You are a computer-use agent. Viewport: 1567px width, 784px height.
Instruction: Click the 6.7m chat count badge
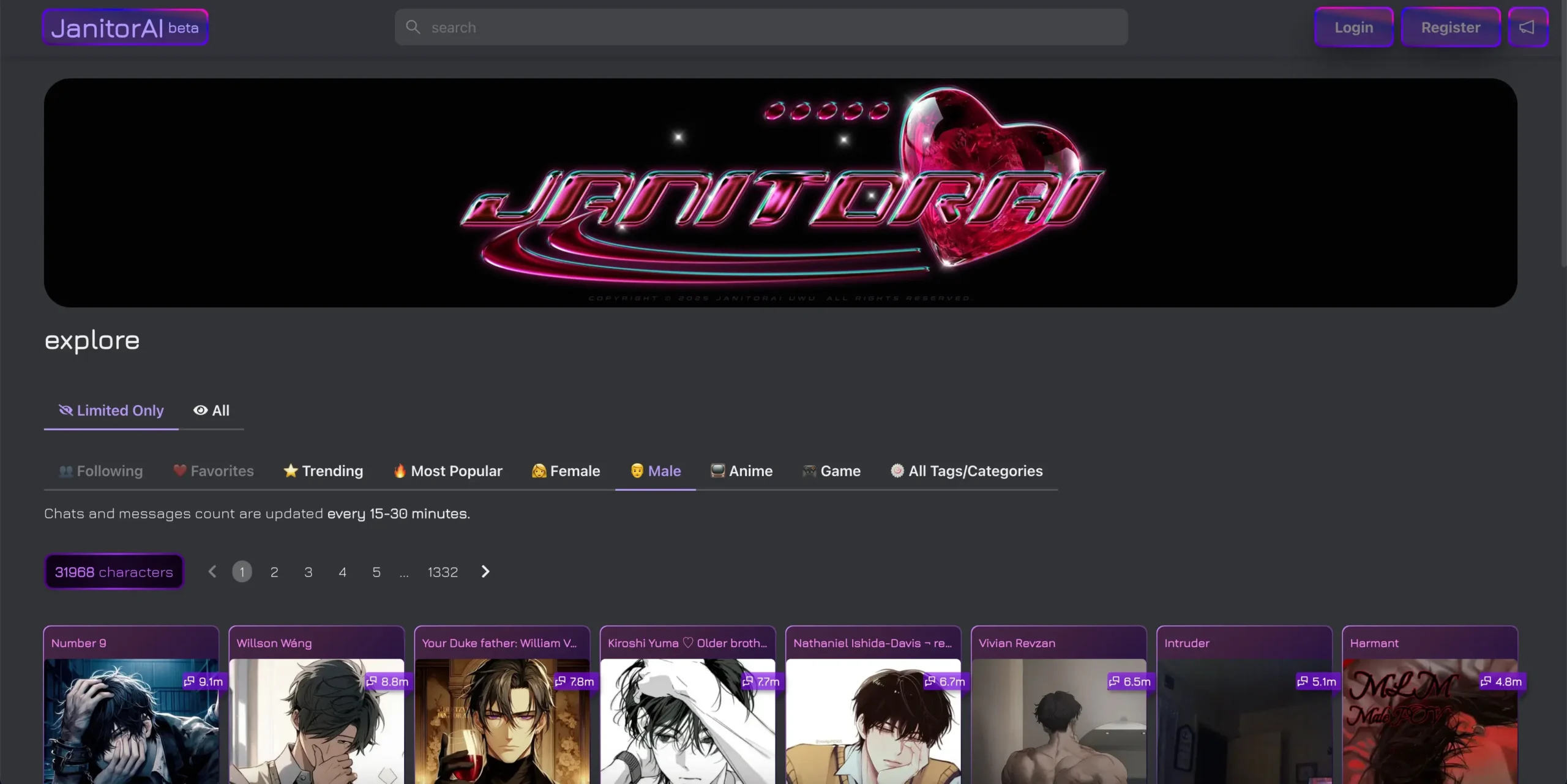(x=945, y=681)
